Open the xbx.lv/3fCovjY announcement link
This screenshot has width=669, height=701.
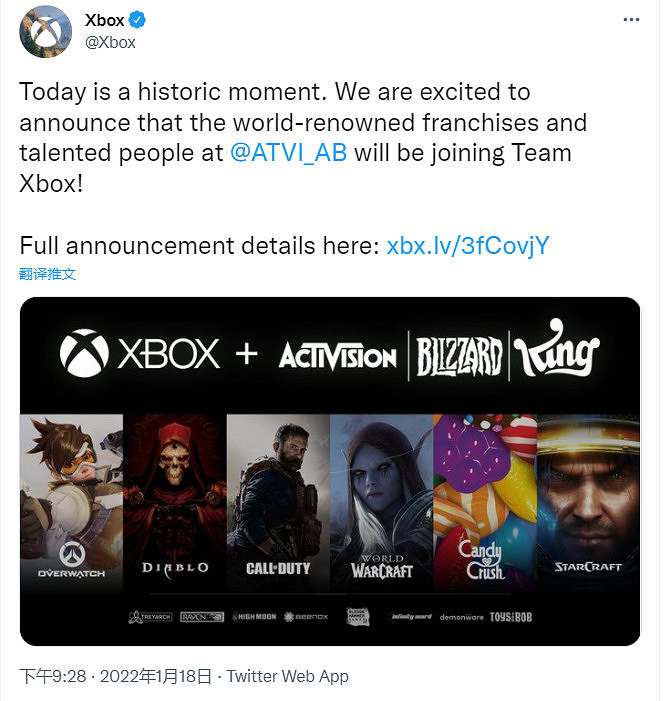(x=467, y=246)
